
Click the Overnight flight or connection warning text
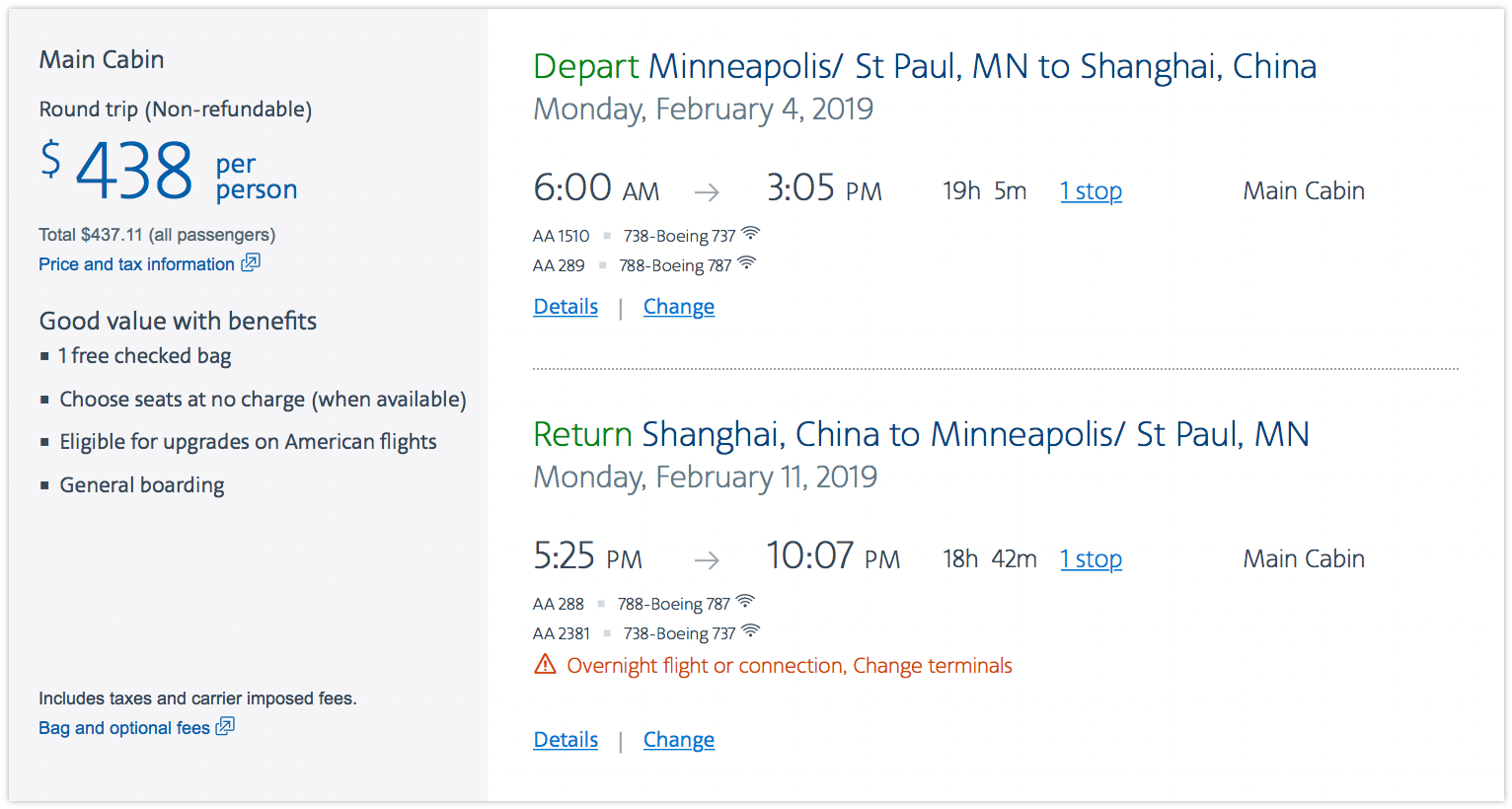pos(790,666)
